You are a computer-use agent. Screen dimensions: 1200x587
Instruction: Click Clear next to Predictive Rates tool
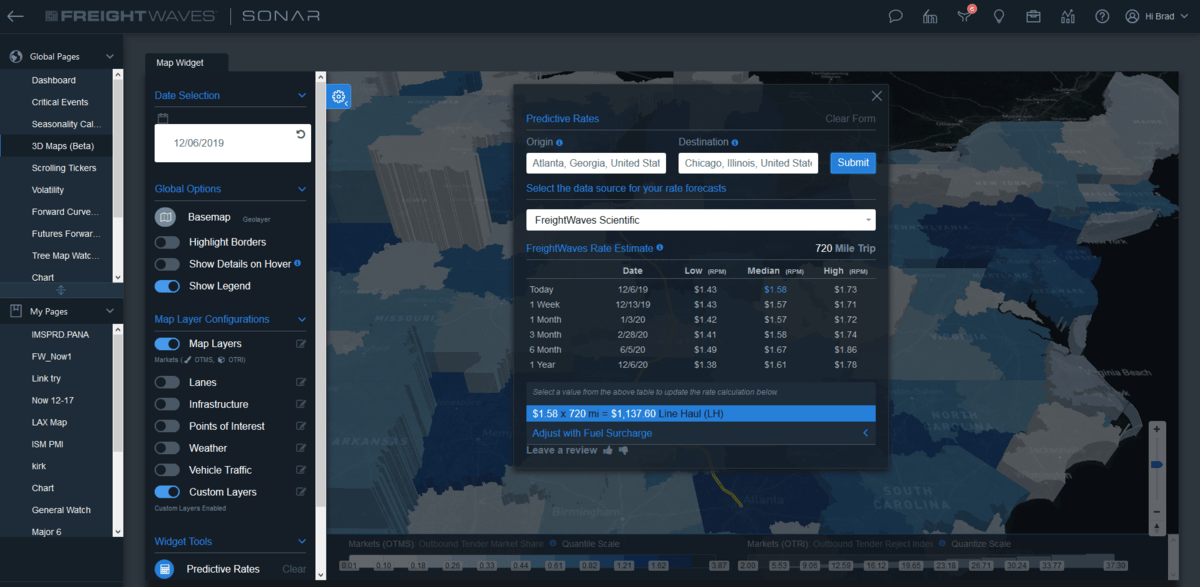pyautogui.click(x=294, y=569)
